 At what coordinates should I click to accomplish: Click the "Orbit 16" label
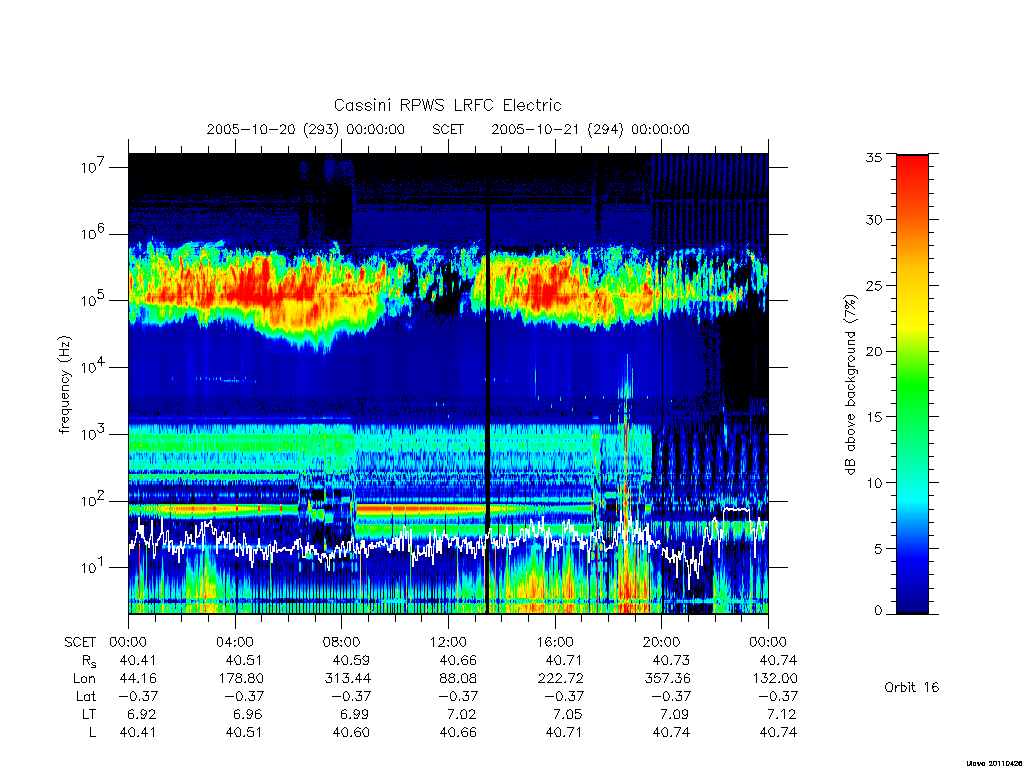coord(911,687)
